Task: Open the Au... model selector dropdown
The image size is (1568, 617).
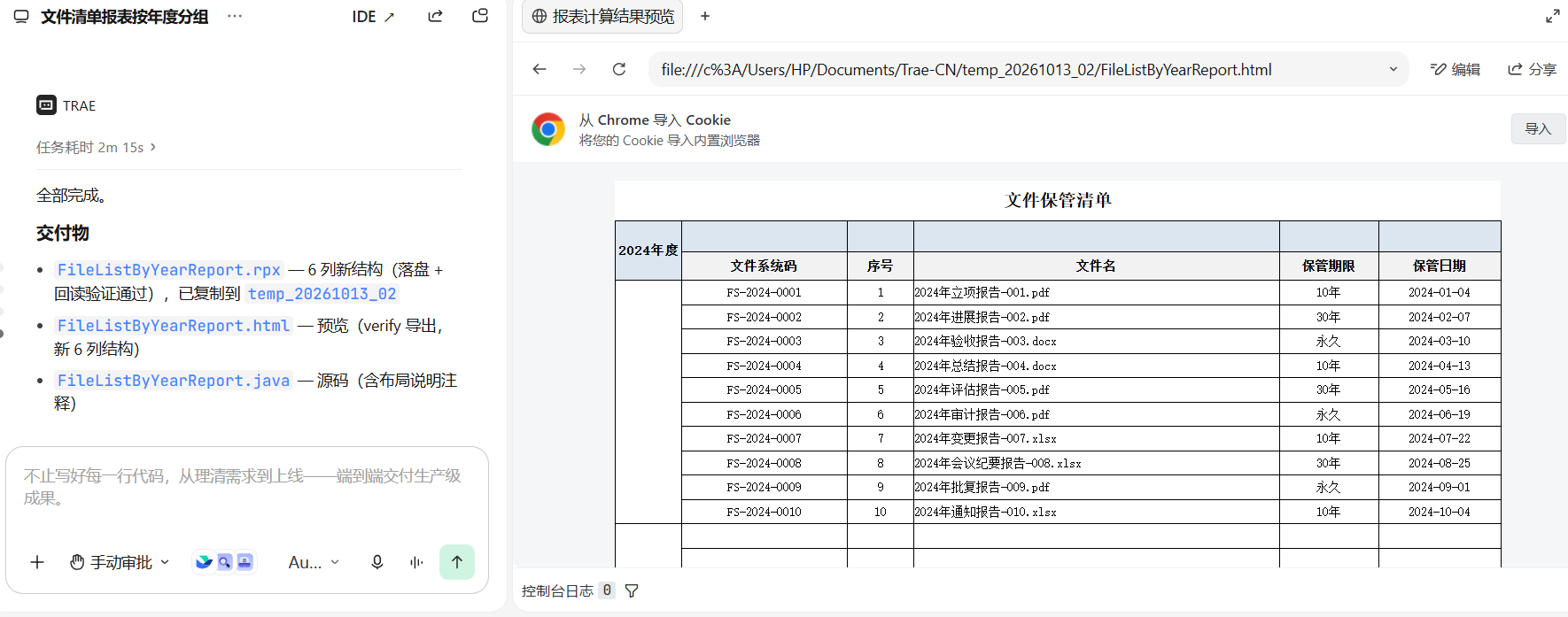Action: click(x=314, y=562)
